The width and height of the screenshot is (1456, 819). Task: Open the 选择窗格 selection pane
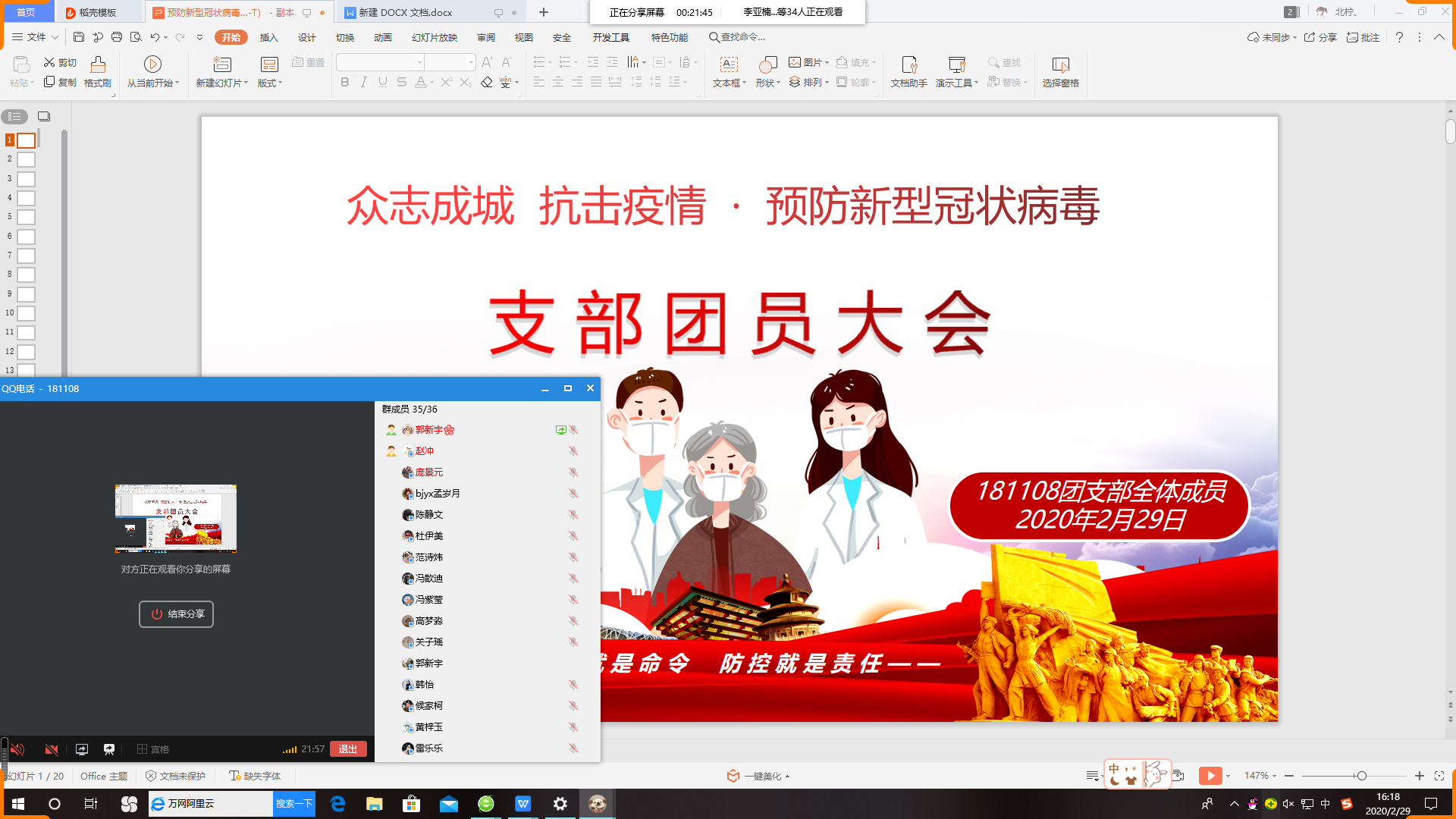(1060, 64)
